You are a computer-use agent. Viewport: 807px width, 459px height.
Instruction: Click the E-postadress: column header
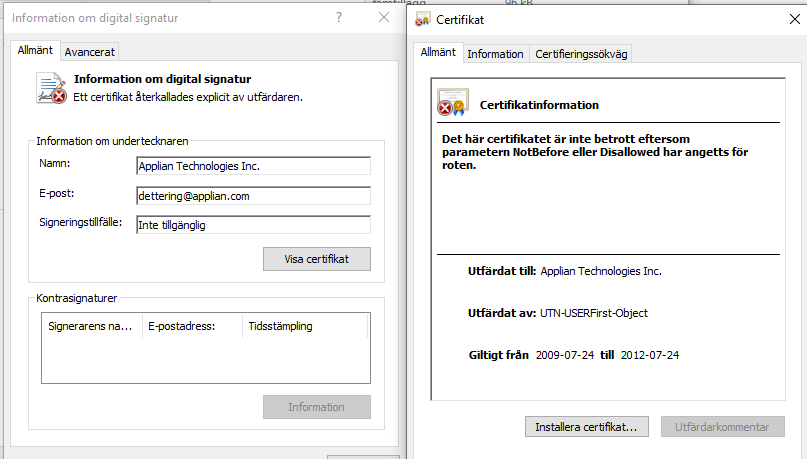192,326
